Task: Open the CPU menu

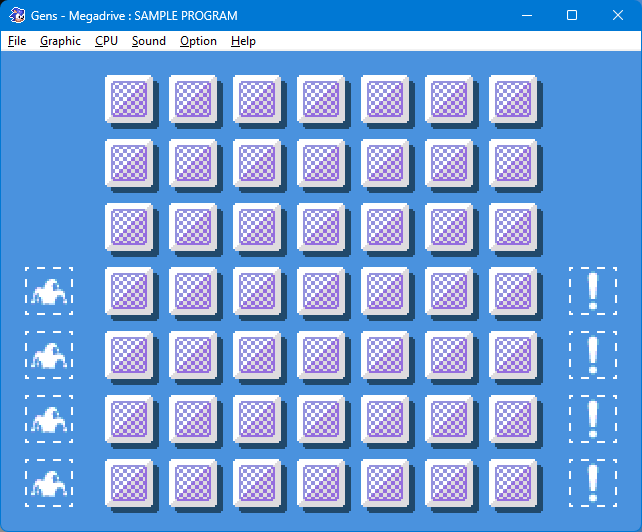Action: pos(106,41)
